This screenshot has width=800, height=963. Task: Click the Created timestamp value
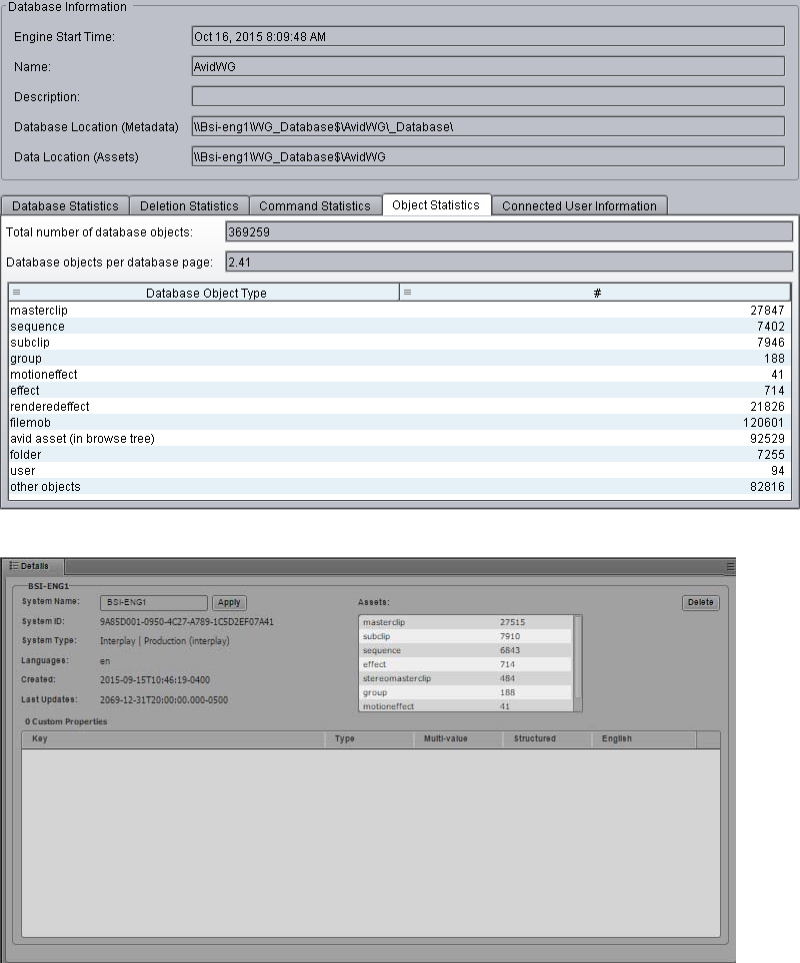[x=155, y=680]
